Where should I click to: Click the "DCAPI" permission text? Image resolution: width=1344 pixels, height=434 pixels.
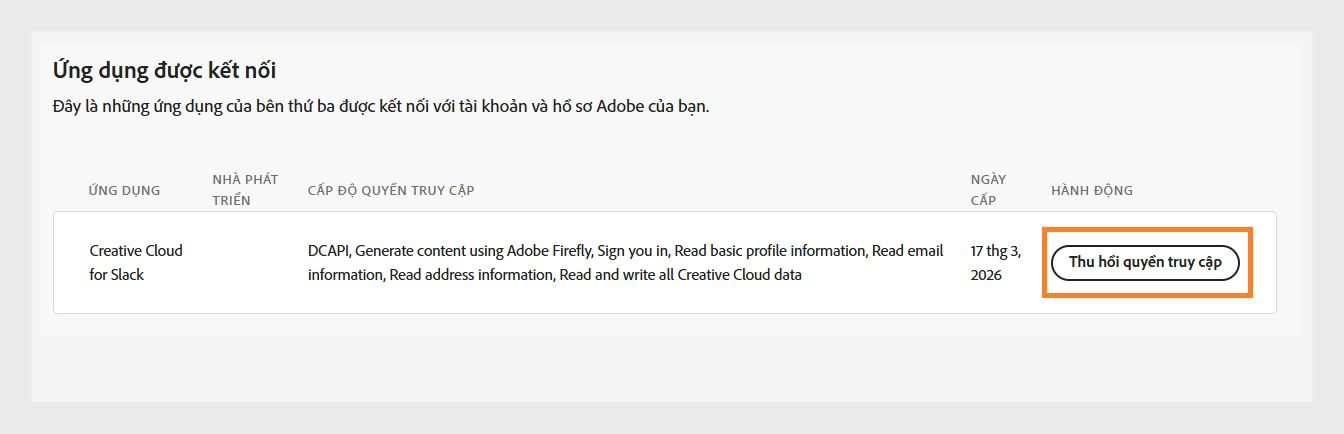click(x=328, y=251)
